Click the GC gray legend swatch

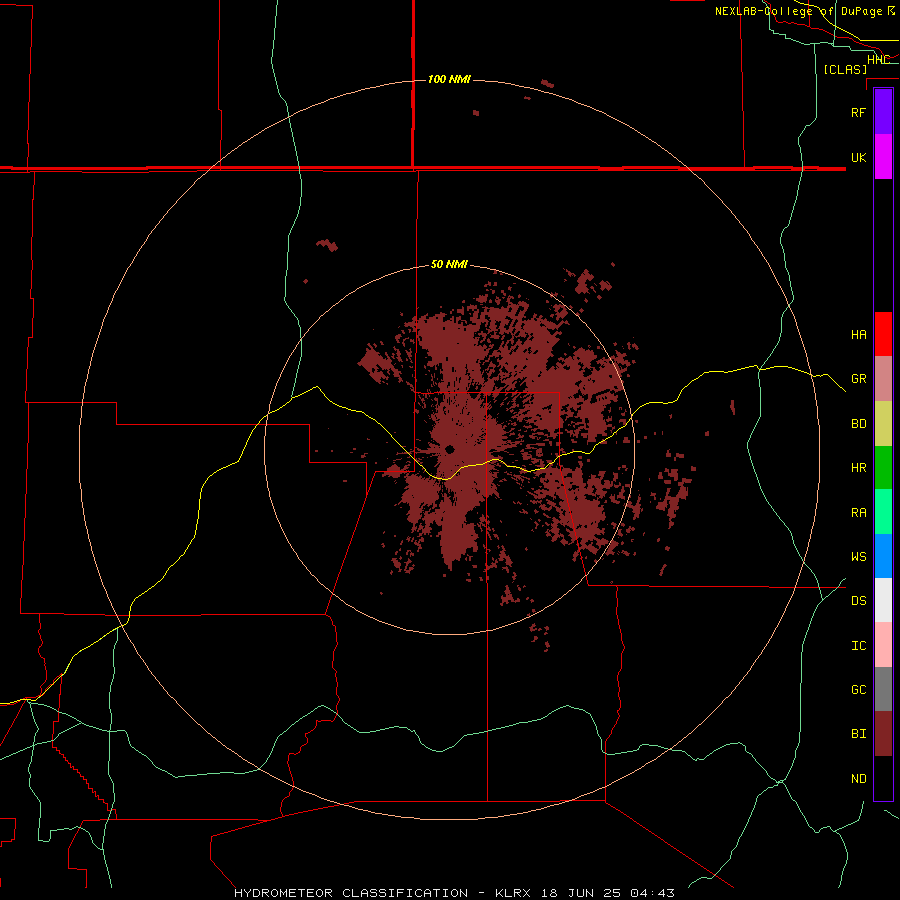[x=883, y=689]
